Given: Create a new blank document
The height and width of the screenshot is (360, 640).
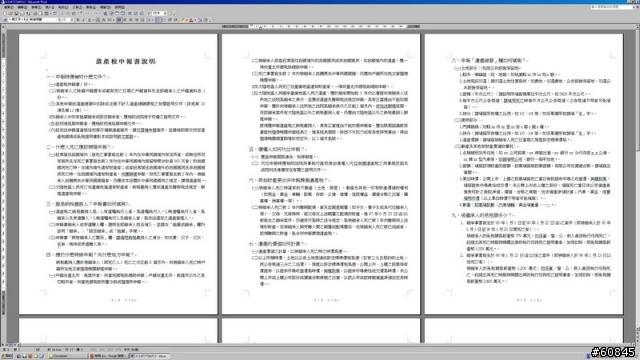Looking at the screenshot, I should coord(5,13).
